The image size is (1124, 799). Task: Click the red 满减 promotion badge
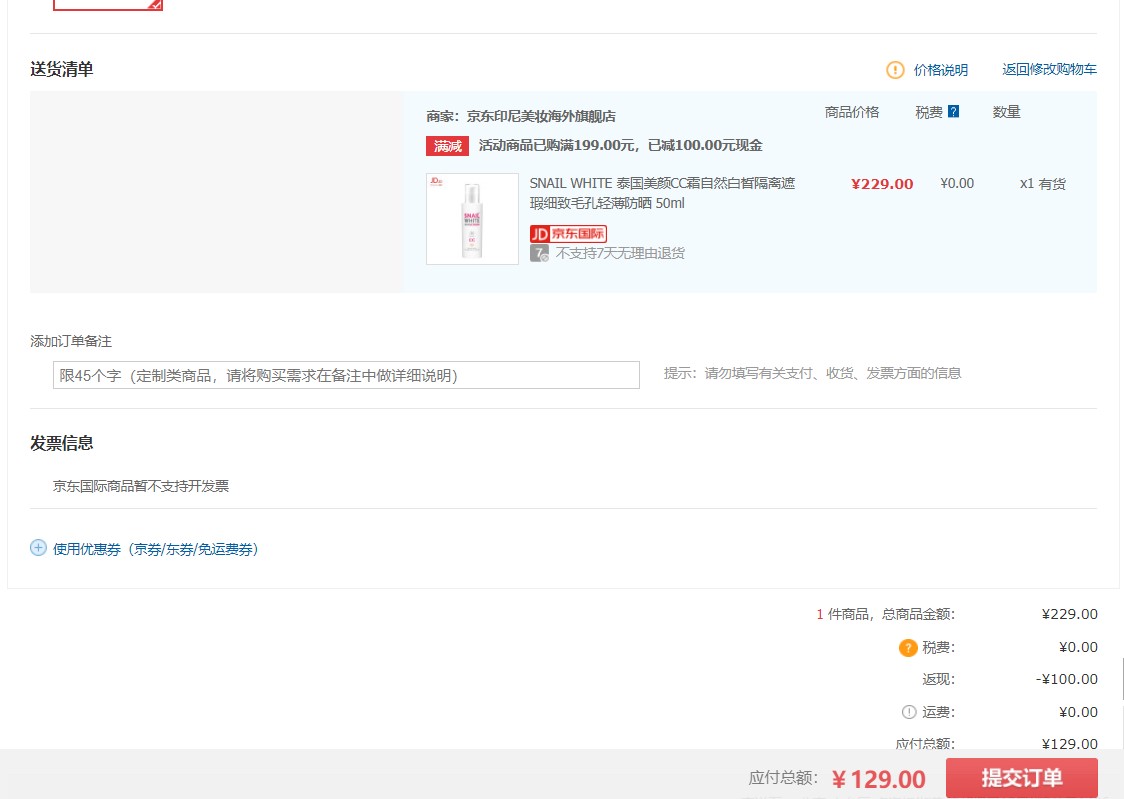tap(447, 146)
